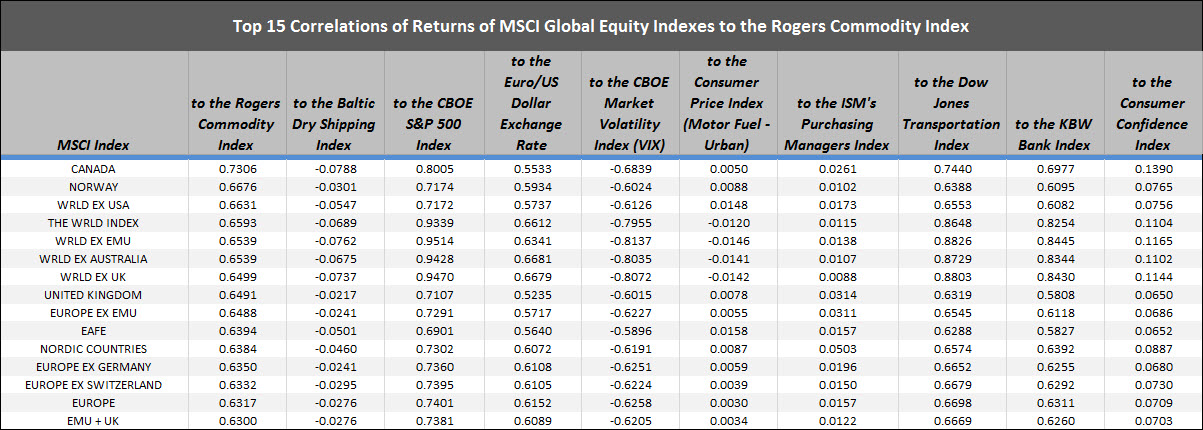Select EUROPE EX GERMANY Rogers value 0.6350

pos(236,367)
